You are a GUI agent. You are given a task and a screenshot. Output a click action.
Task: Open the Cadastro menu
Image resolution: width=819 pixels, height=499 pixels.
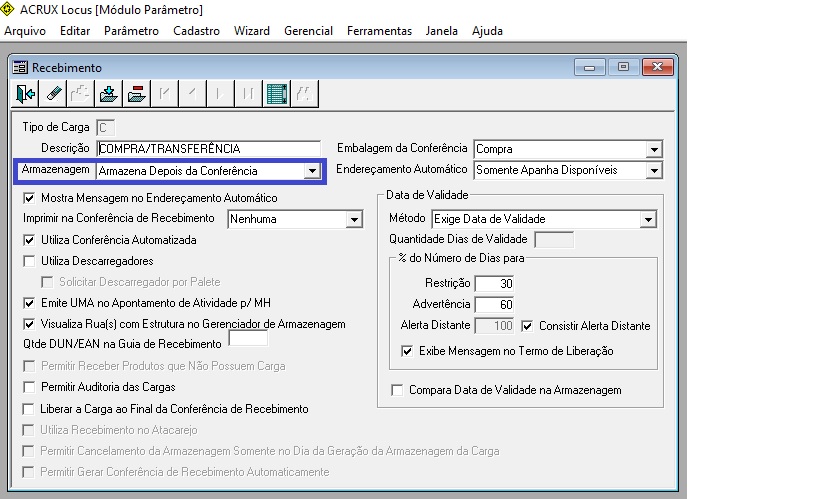[196, 31]
